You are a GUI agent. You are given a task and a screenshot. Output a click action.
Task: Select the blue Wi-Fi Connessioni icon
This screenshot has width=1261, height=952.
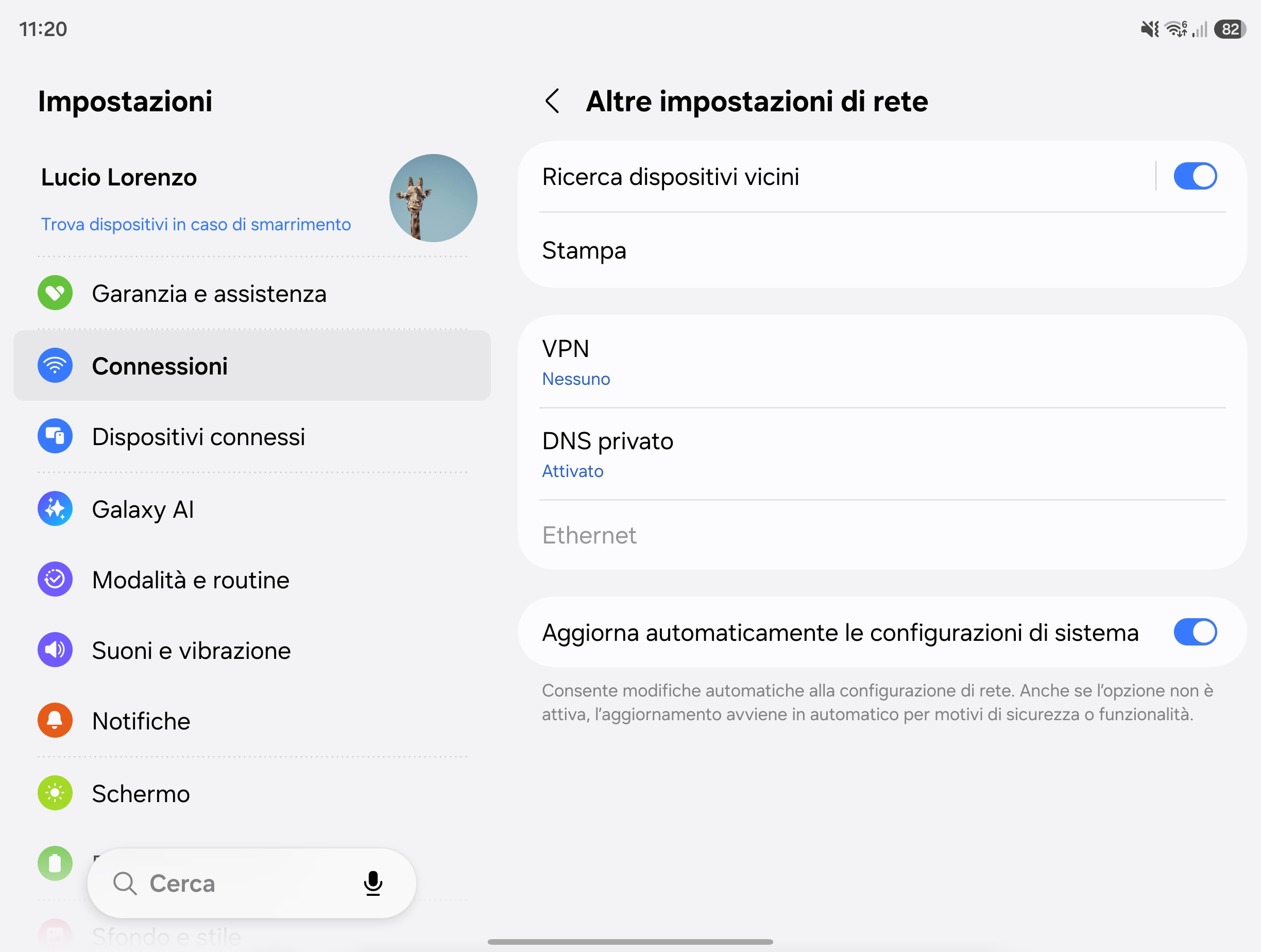point(55,365)
